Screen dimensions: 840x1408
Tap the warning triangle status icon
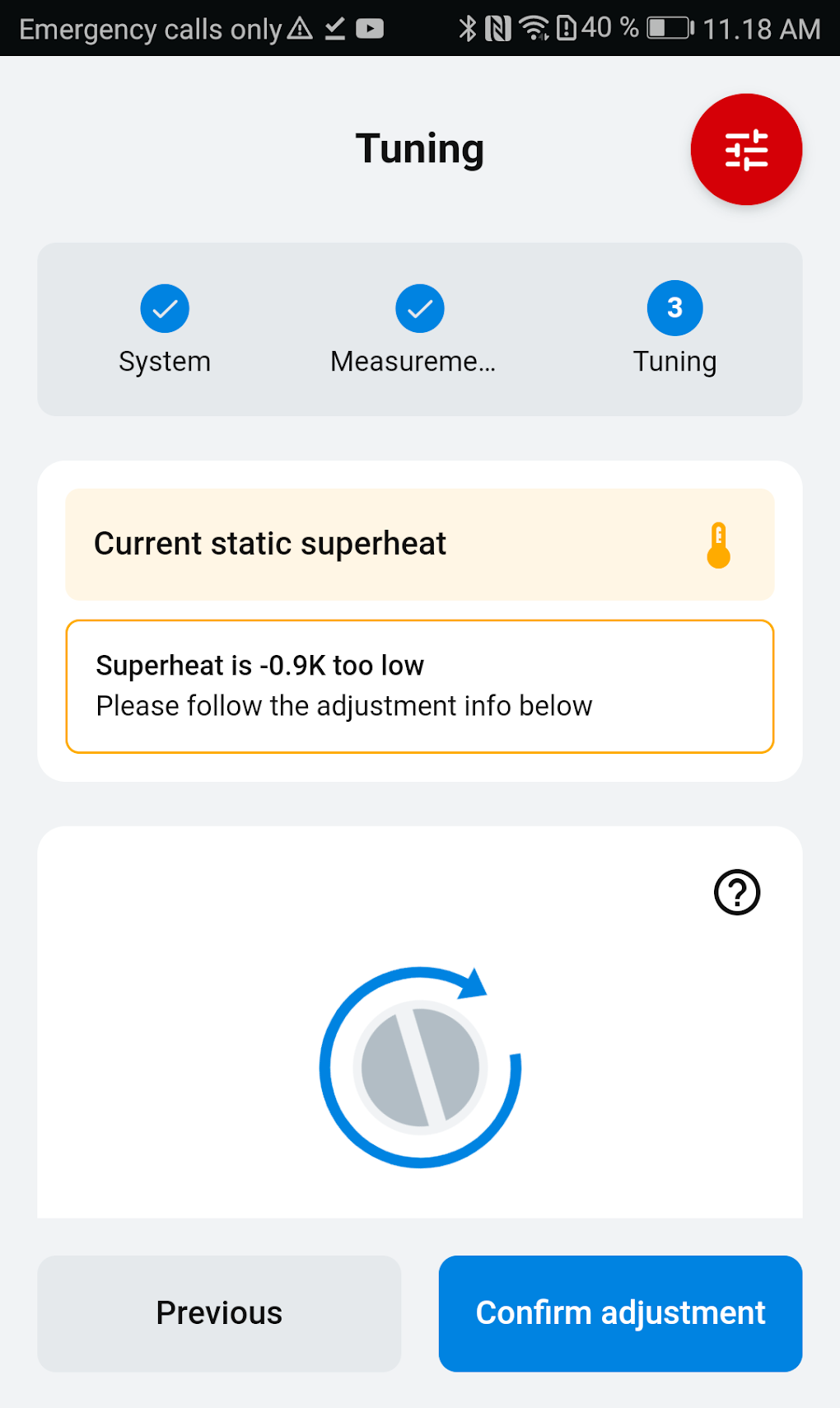300,29
